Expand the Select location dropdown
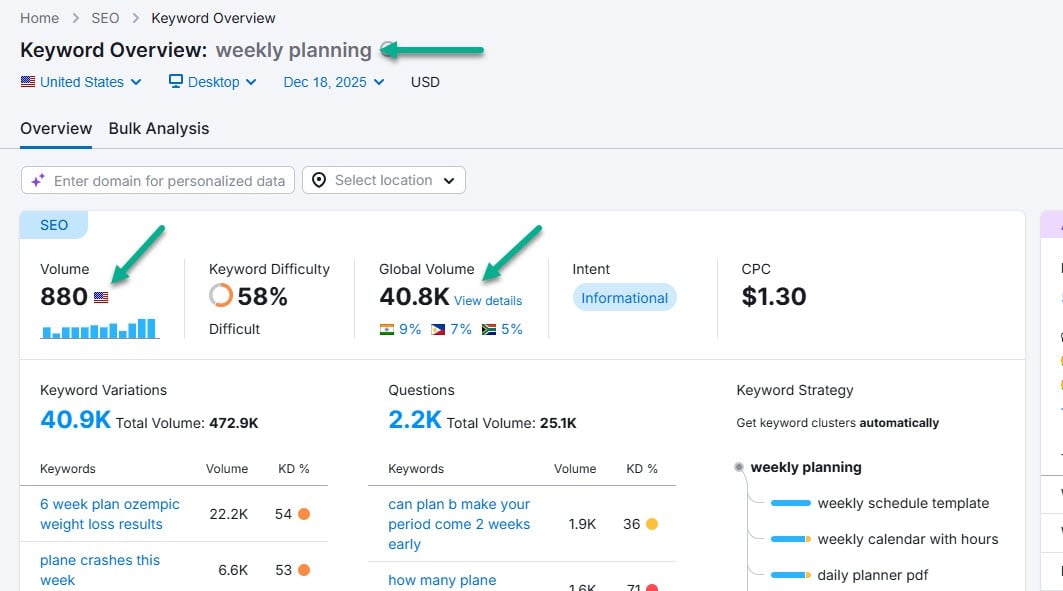1063x591 pixels. (384, 180)
